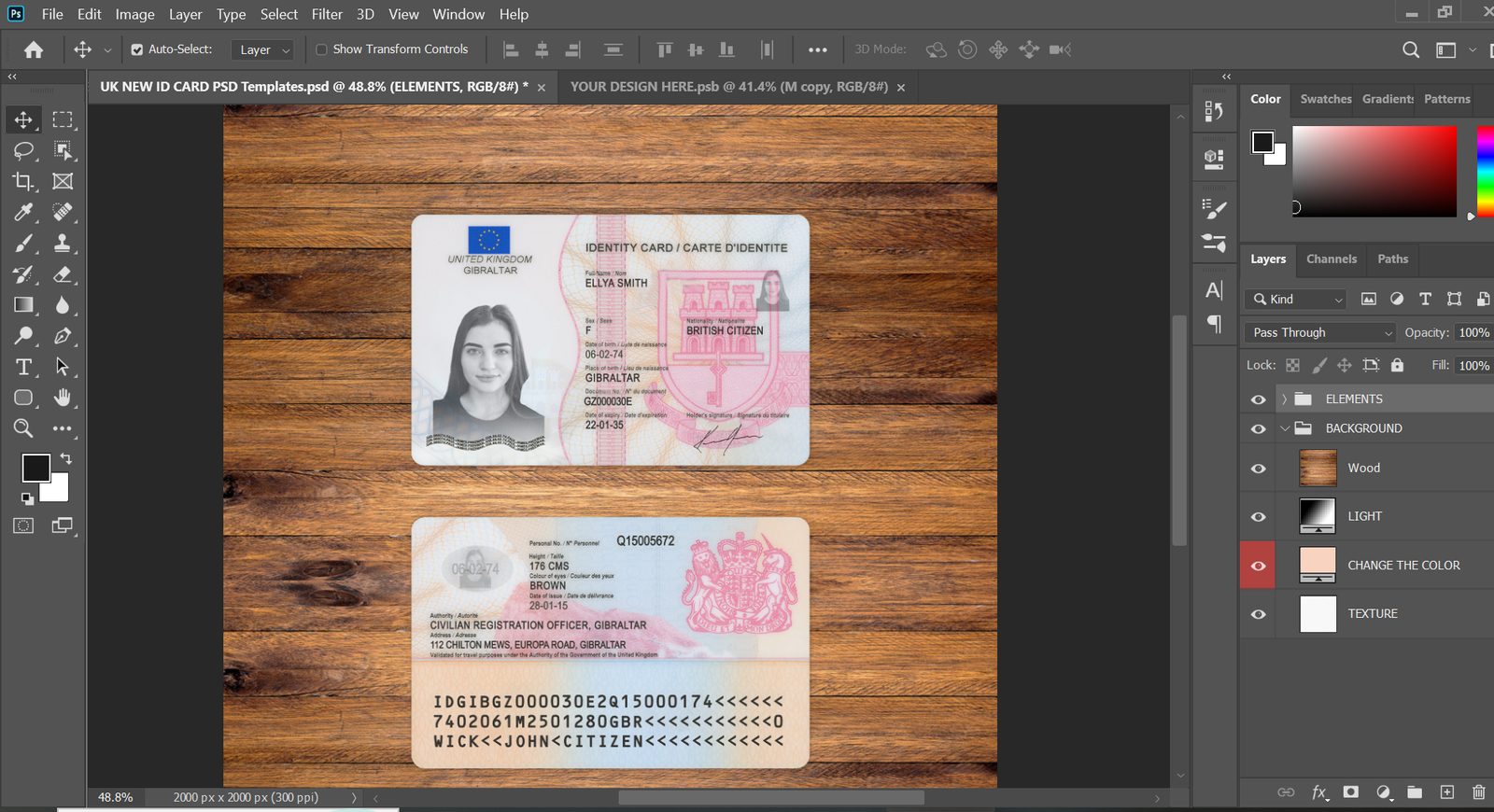The height and width of the screenshot is (812, 1494).
Task: Toggle visibility of CHANGE THE COLOR layer
Action: (x=1259, y=566)
